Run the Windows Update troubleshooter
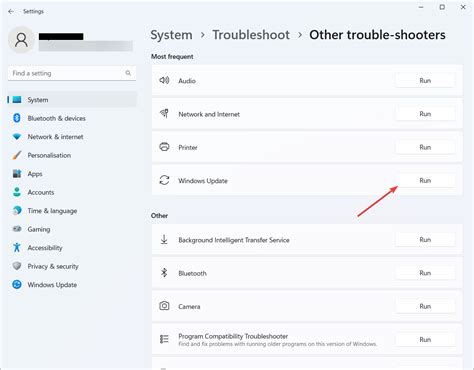Screen dimensions: 474x370 [425, 180]
